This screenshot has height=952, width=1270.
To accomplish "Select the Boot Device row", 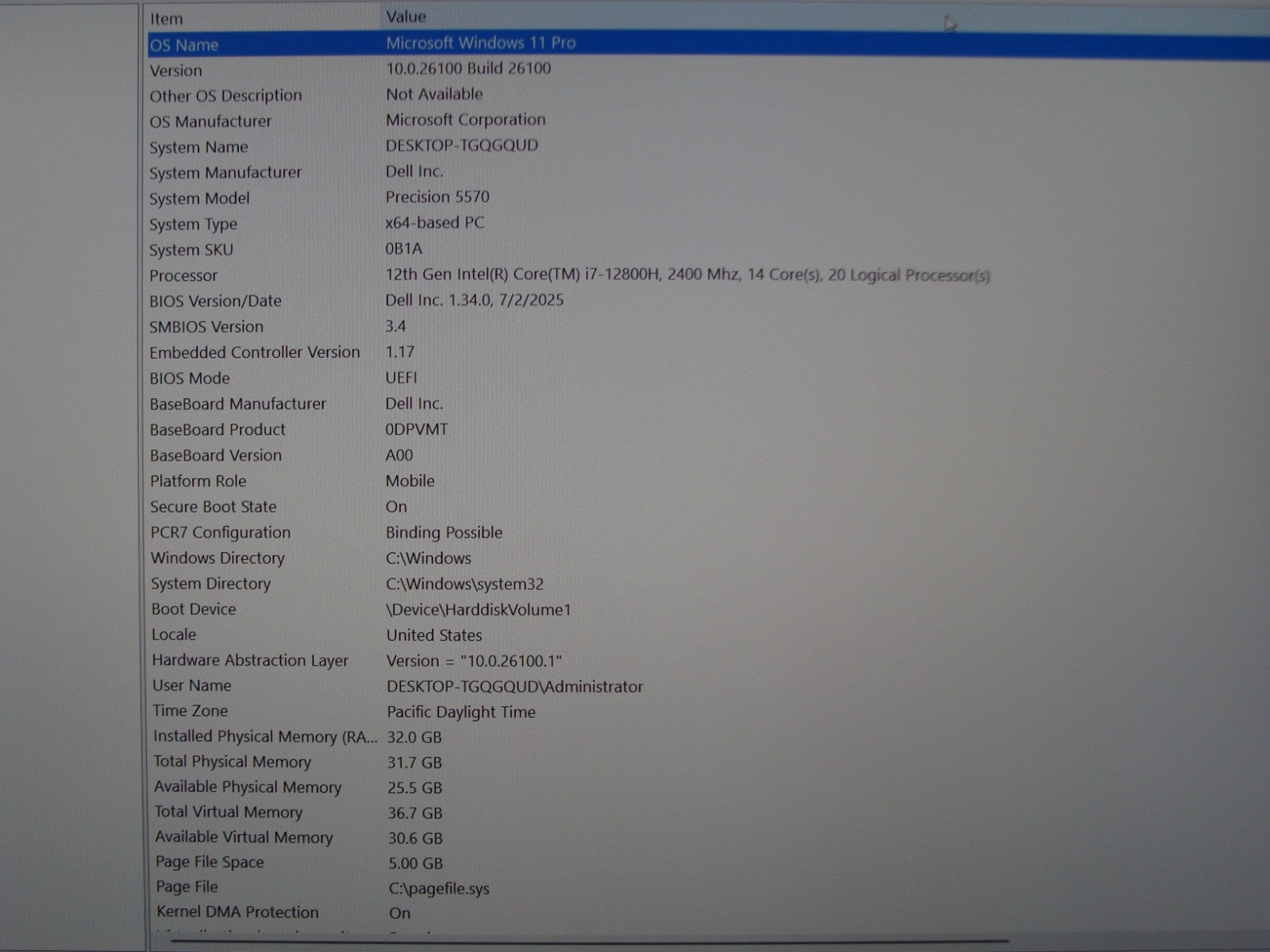I will tap(194, 609).
